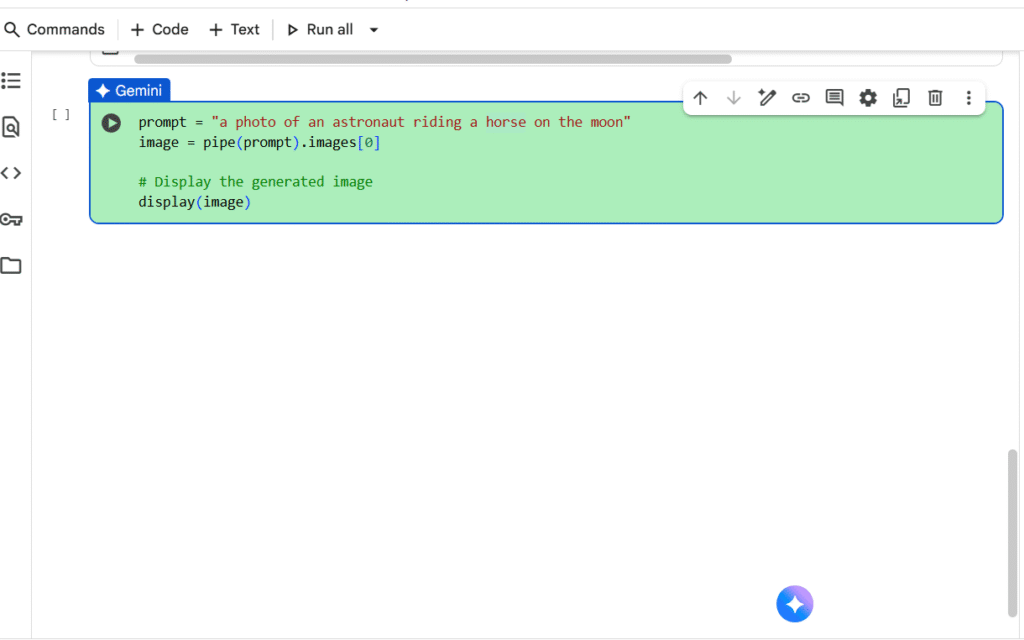Add a new Code cell

(159, 29)
